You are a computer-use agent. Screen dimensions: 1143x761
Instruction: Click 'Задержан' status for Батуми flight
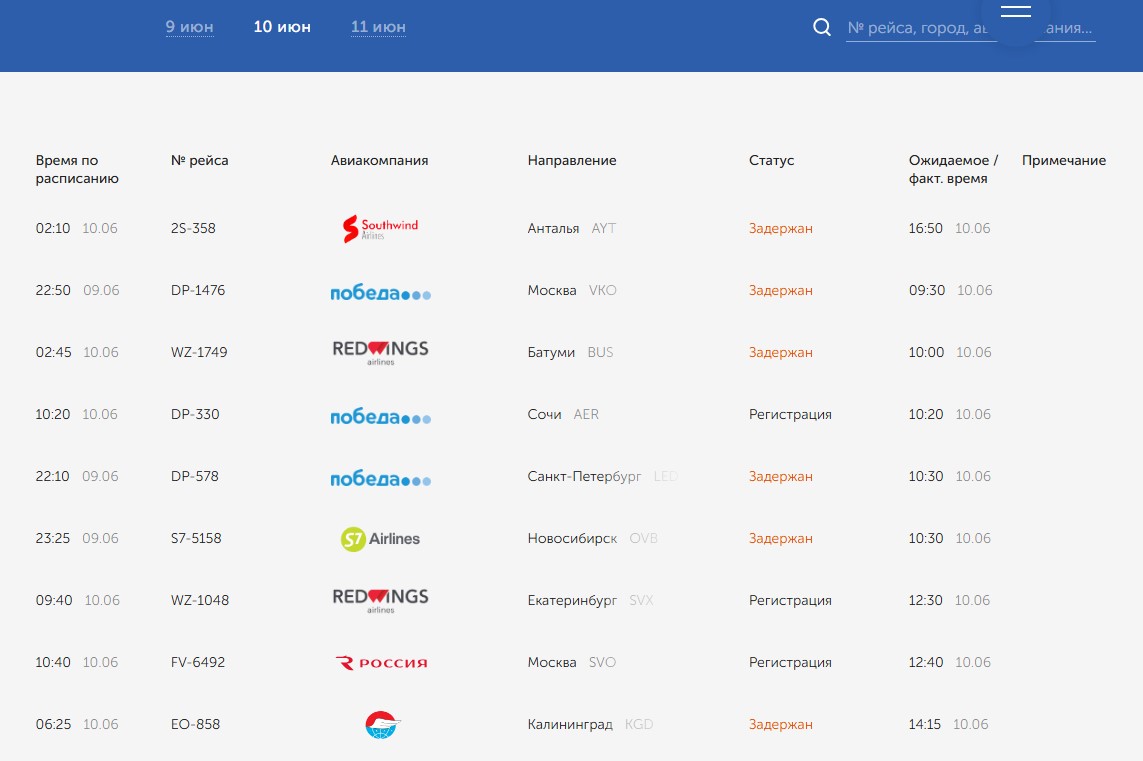(781, 352)
